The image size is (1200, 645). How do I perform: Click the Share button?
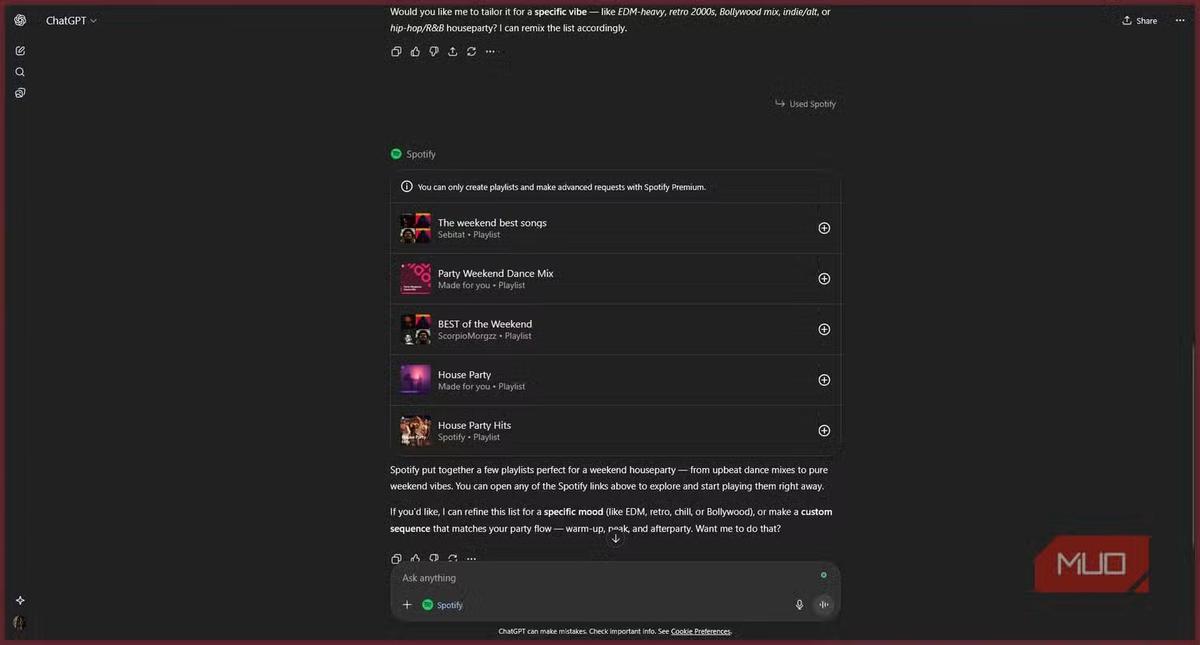click(1139, 20)
